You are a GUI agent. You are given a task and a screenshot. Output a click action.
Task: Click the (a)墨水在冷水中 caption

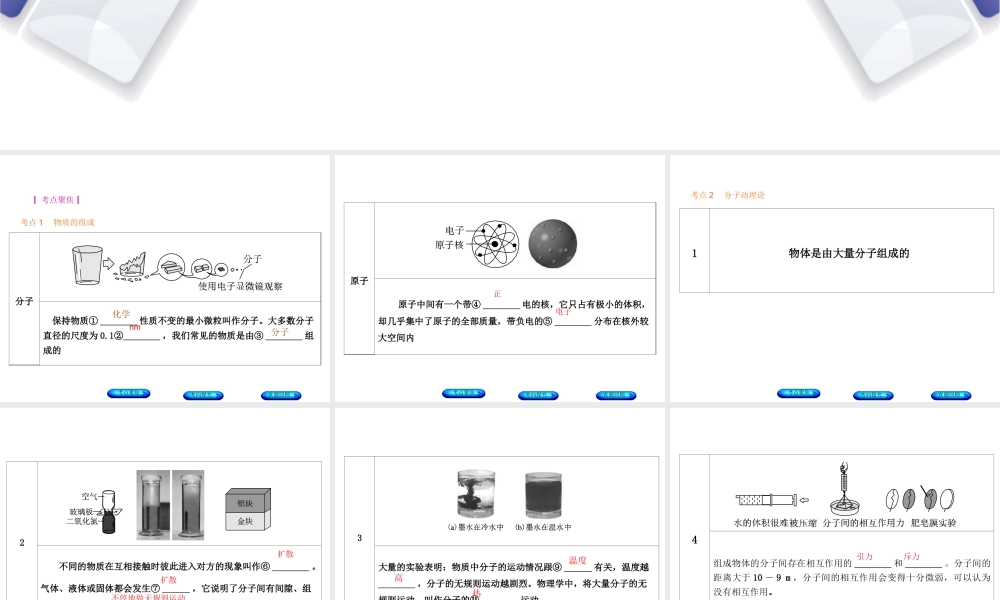click(476, 527)
